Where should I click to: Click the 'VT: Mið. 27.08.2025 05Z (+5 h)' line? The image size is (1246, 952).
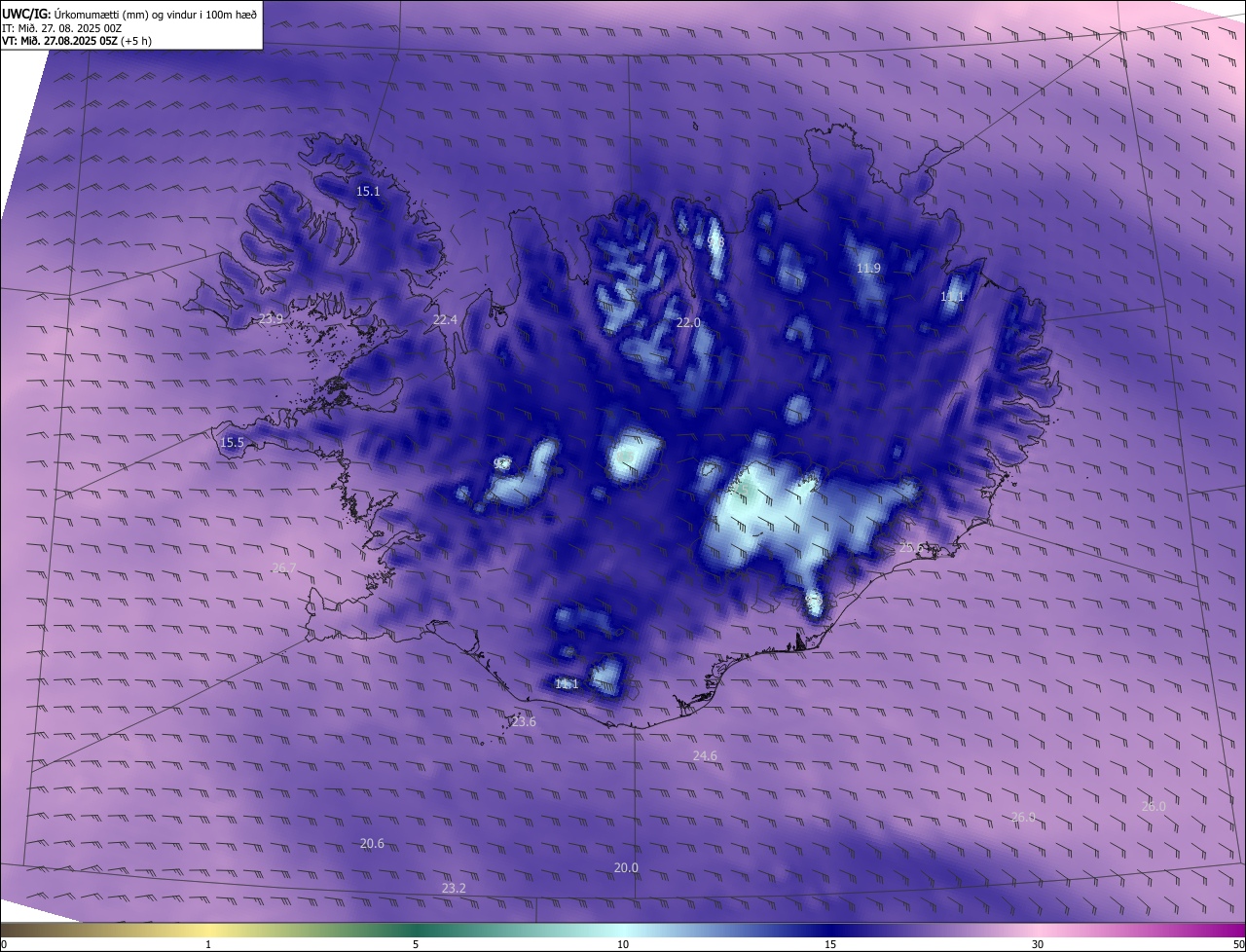point(77,41)
